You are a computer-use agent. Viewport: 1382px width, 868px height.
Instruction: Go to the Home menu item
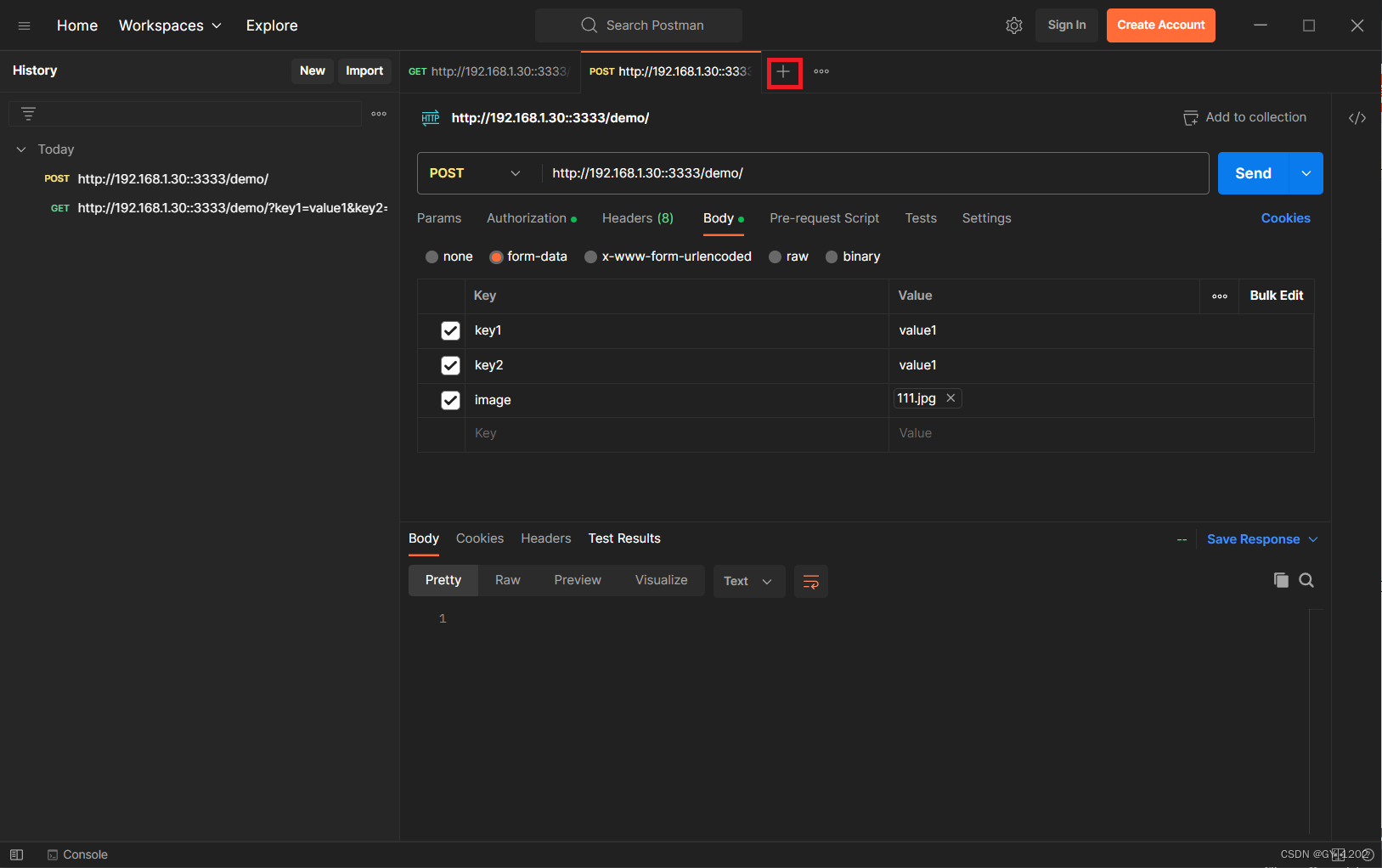pyautogui.click(x=77, y=25)
